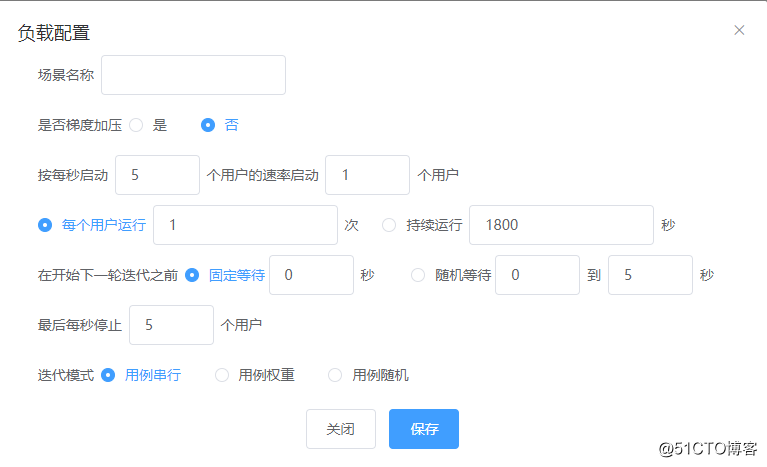Click the 每个用户运行 iteration count field
This screenshot has height=467, width=767.
pos(246,225)
